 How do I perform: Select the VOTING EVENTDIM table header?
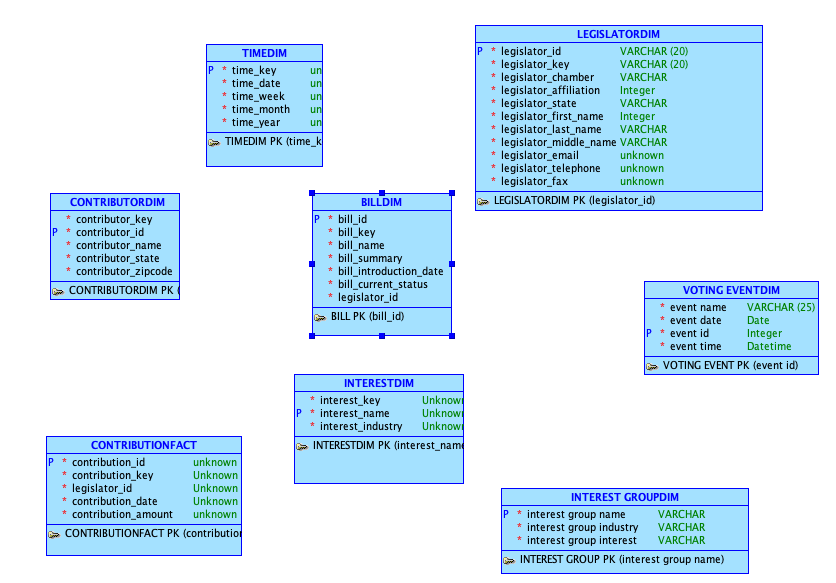point(732,290)
